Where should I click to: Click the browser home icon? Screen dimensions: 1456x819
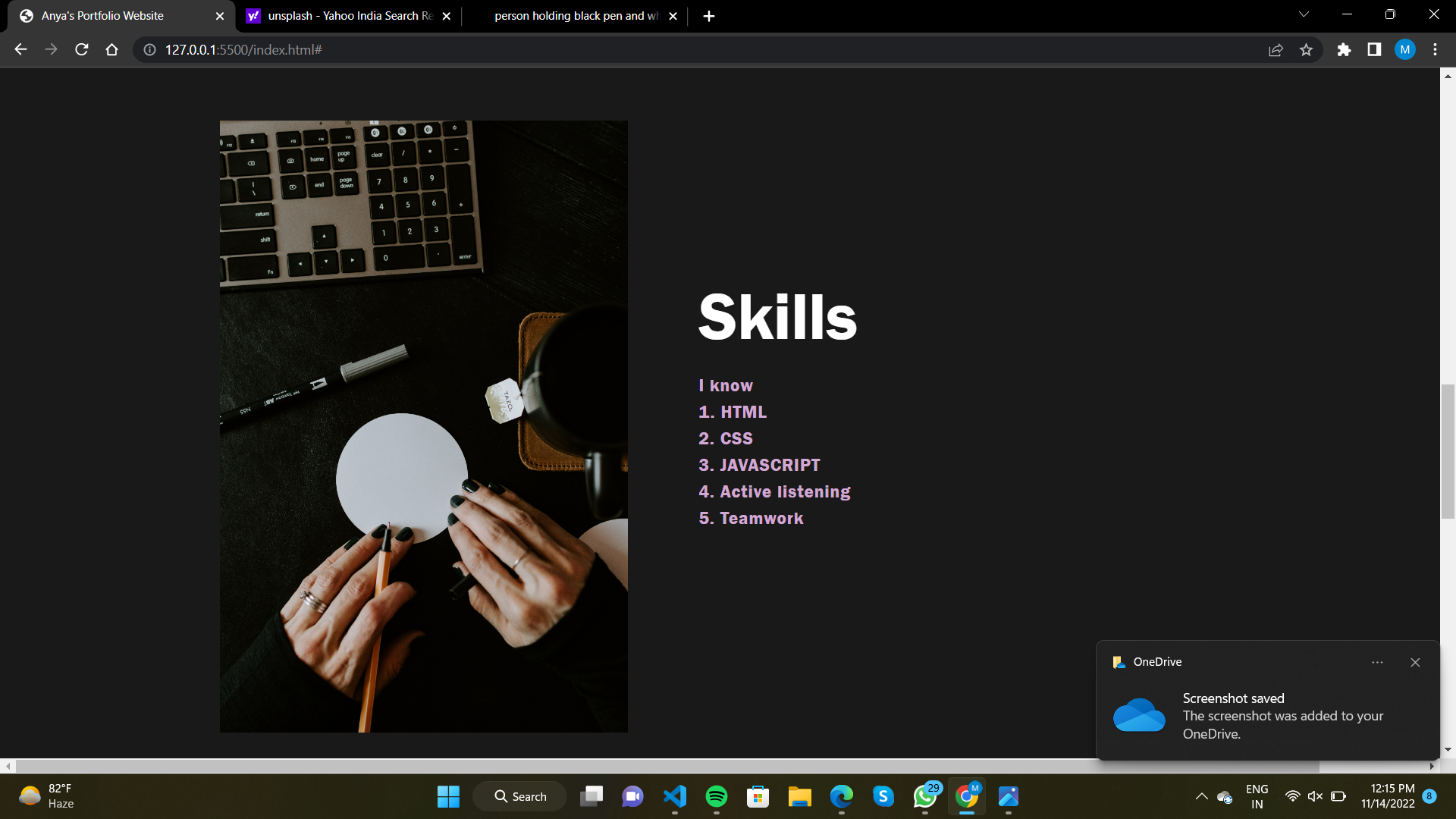point(111,49)
